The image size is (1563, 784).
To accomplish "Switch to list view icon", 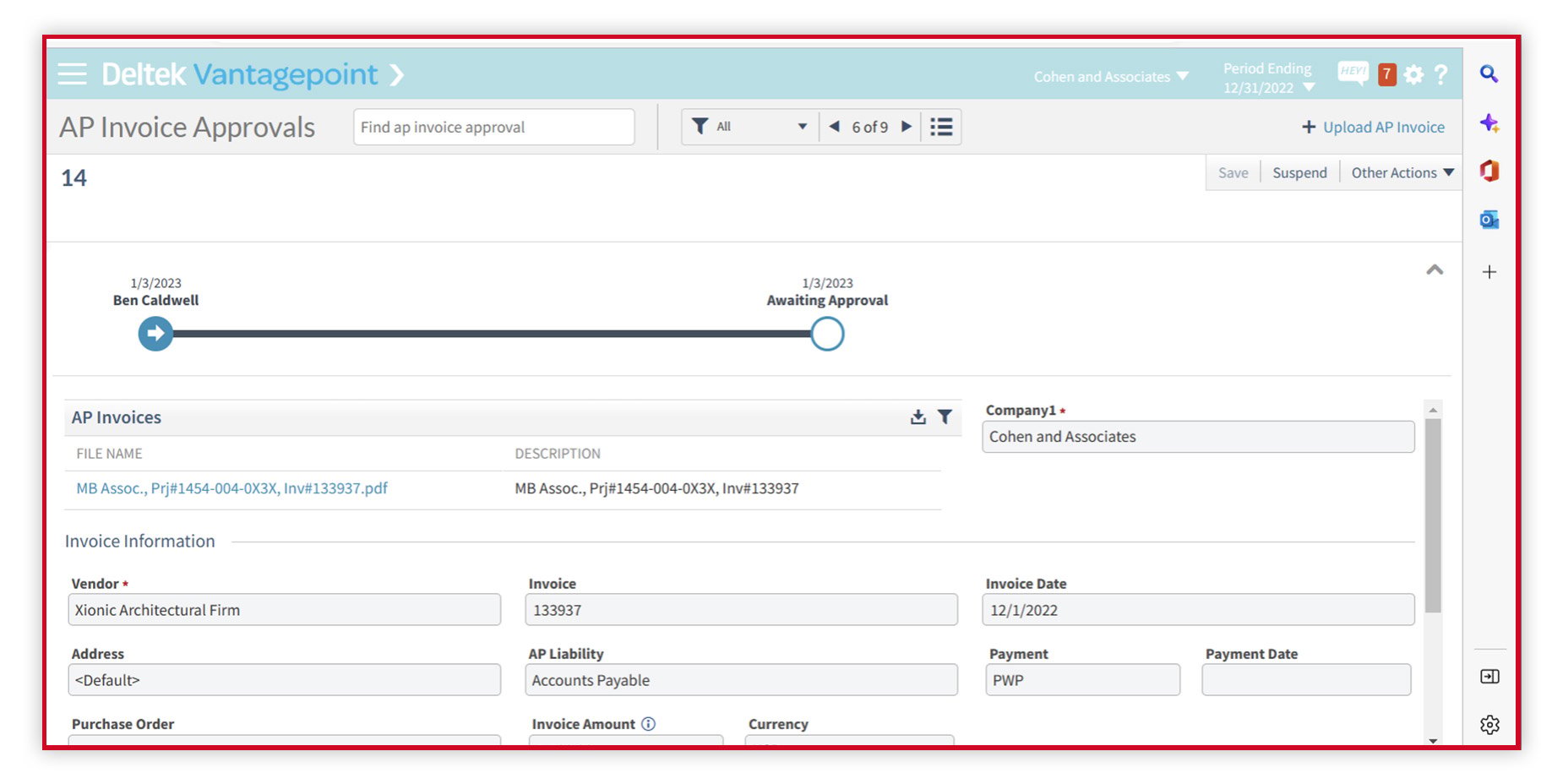I will 941,127.
